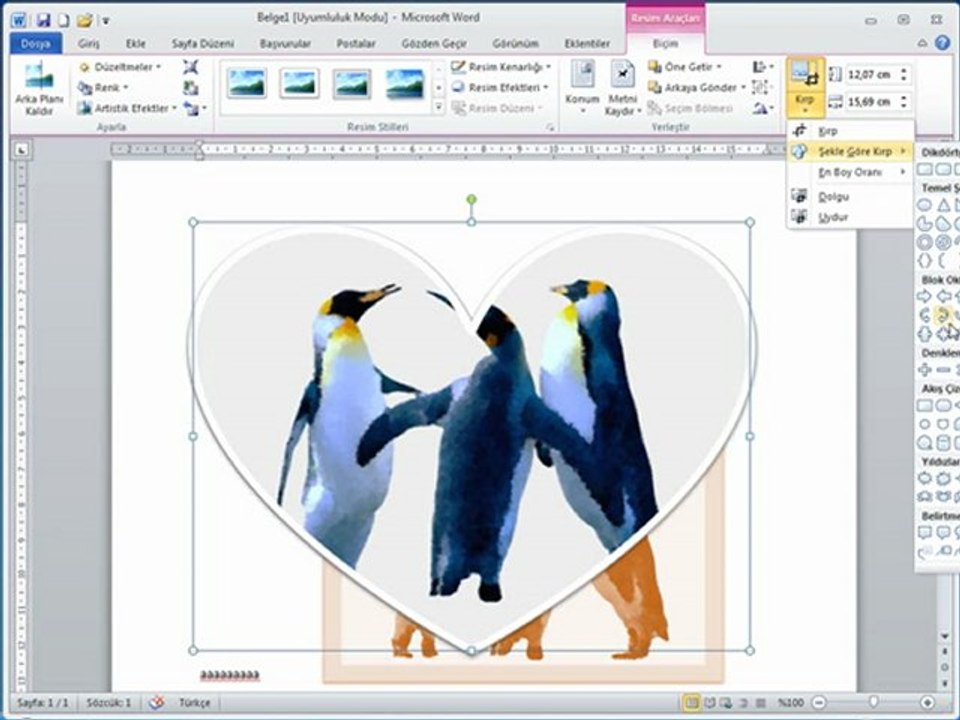
Task: Switch to the Postalar tab
Action: click(x=356, y=43)
